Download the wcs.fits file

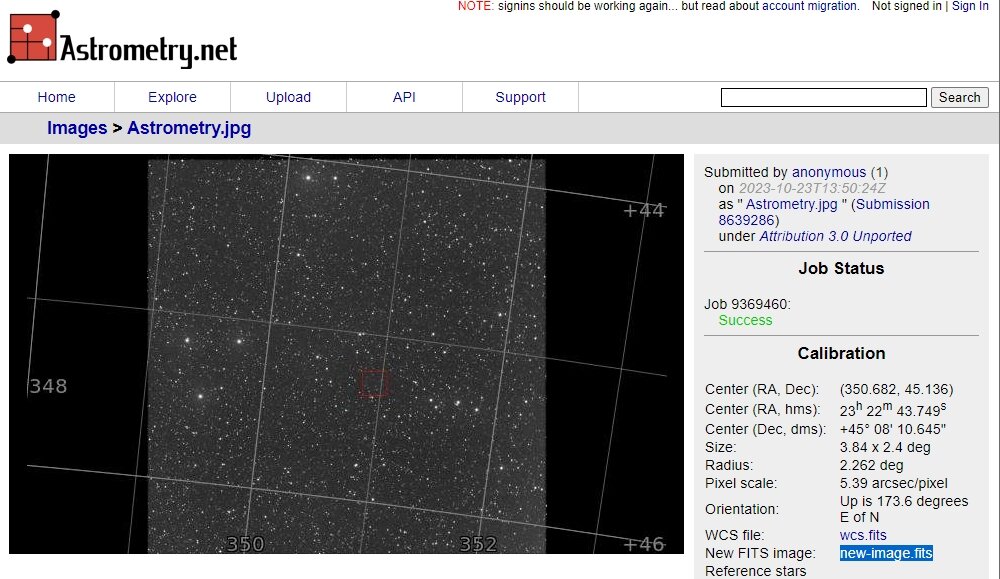coord(863,535)
